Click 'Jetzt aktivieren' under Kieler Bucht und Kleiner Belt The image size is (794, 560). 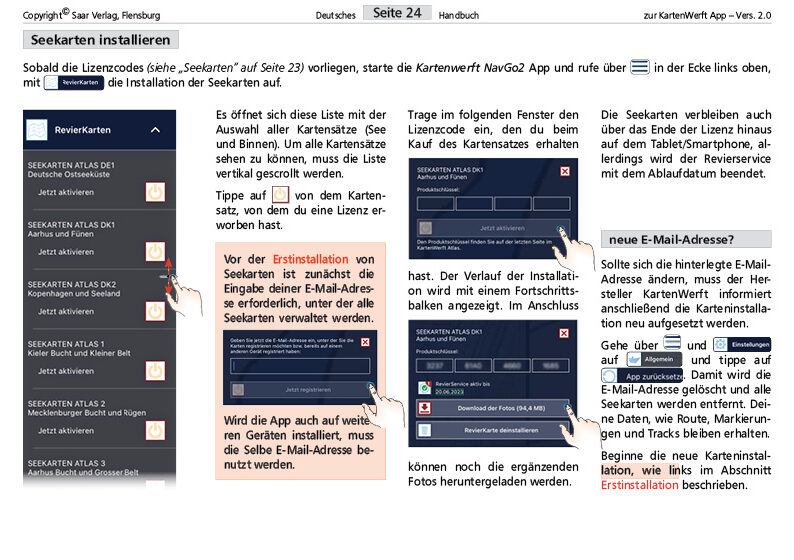[x=66, y=371]
